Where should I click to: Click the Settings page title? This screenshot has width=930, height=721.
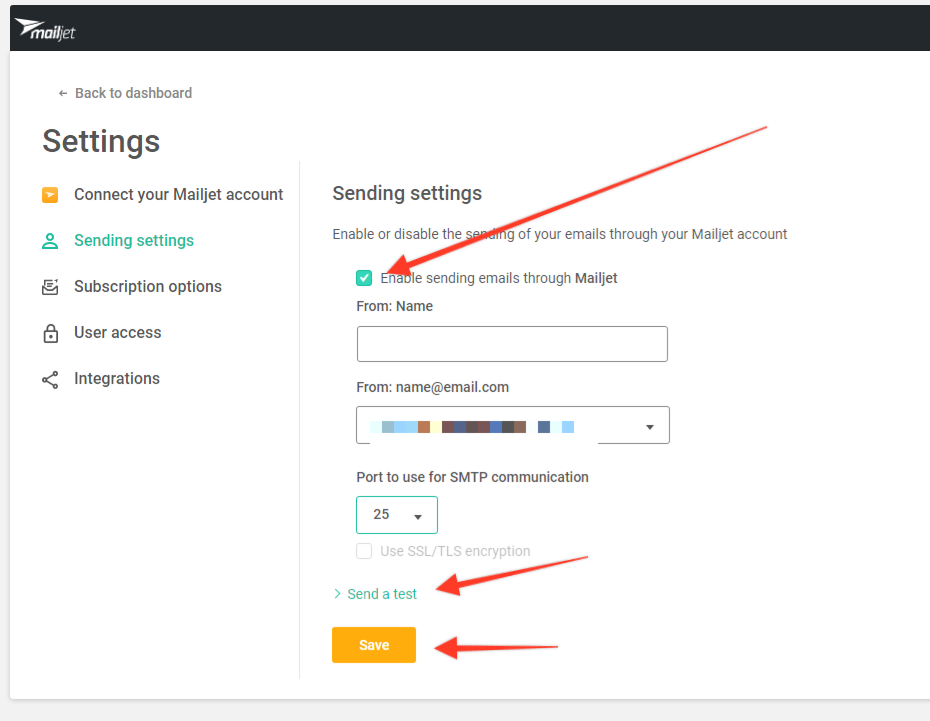tap(101, 141)
